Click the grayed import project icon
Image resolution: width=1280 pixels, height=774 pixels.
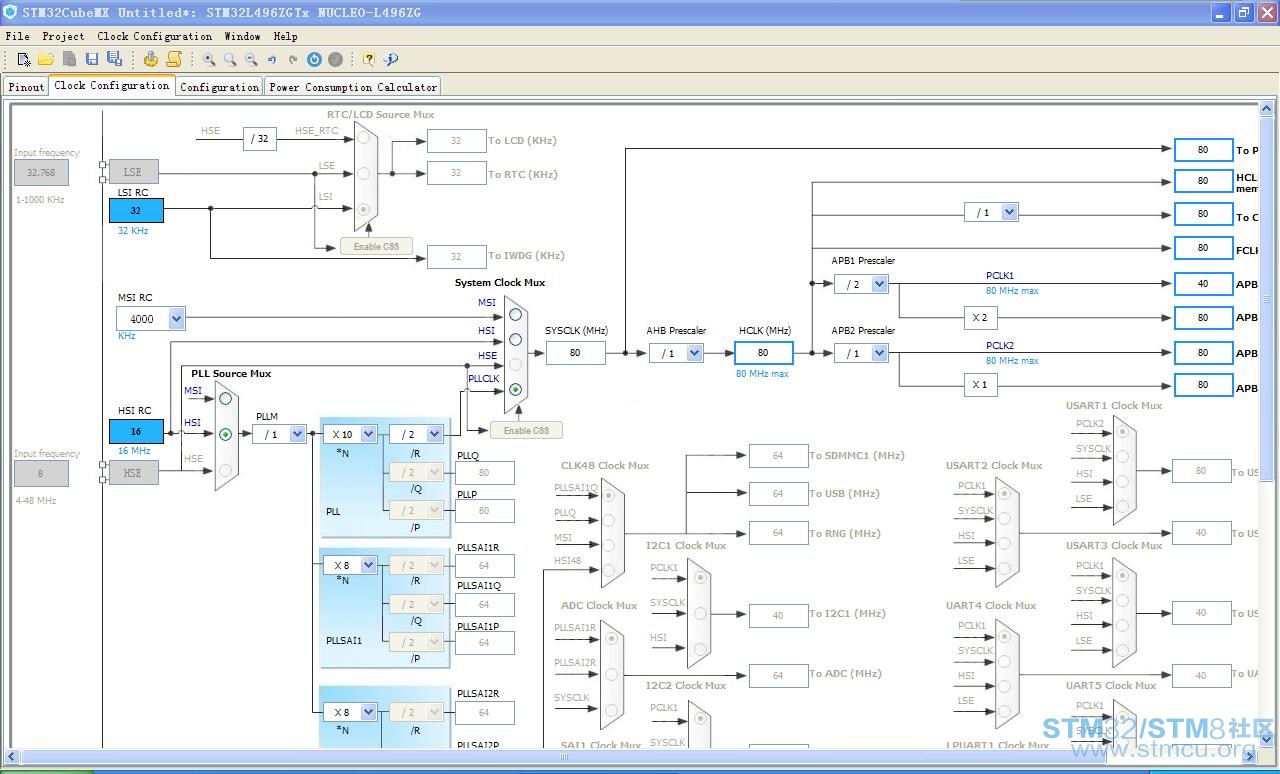point(69,59)
